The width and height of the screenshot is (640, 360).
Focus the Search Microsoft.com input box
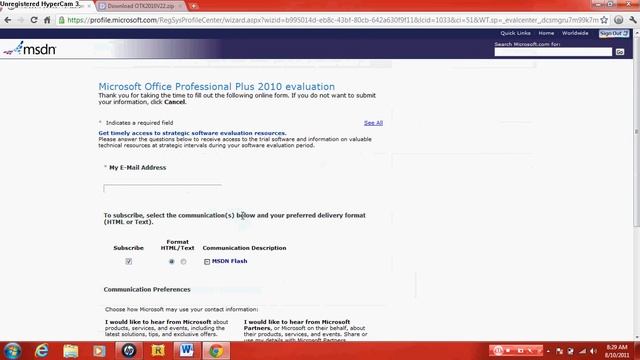(553, 52)
